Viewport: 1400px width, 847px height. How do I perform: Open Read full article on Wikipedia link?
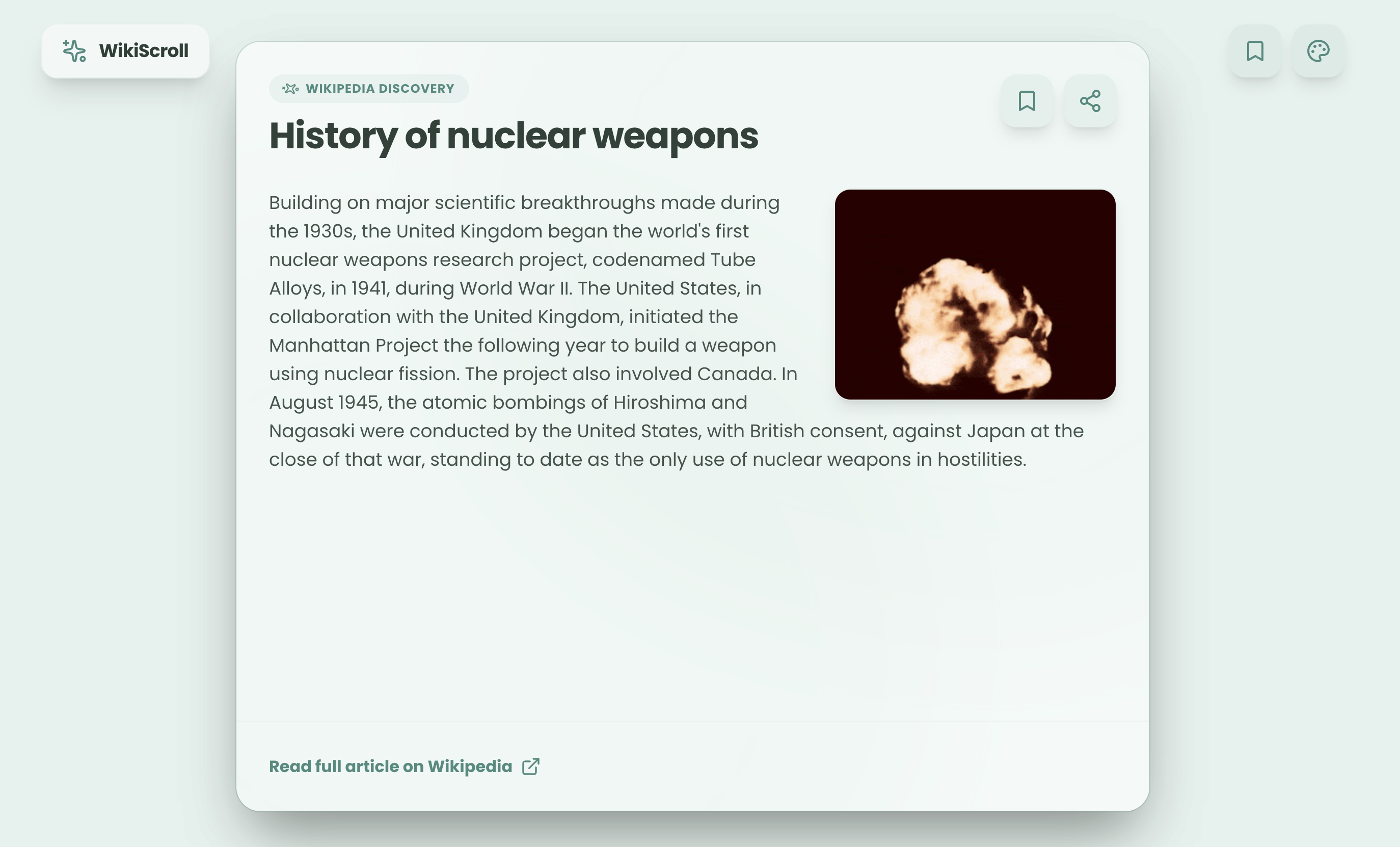[390, 766]
